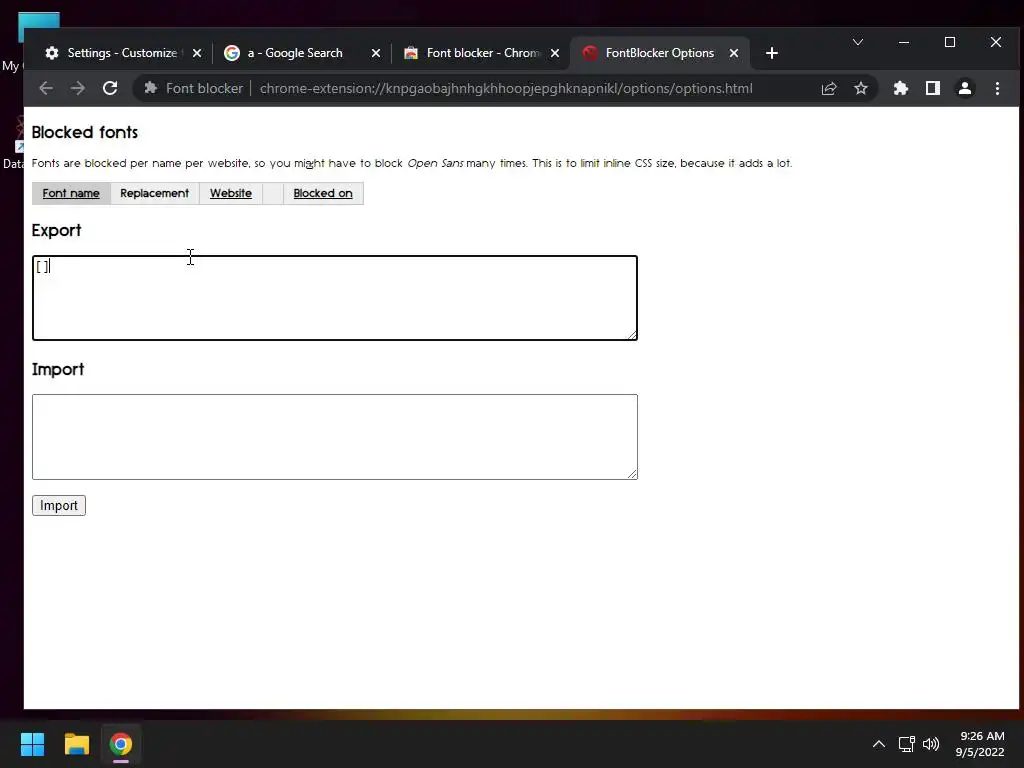Reload the current page
Viewport: 1024px width, 768px height.
(x=110, y=88)
